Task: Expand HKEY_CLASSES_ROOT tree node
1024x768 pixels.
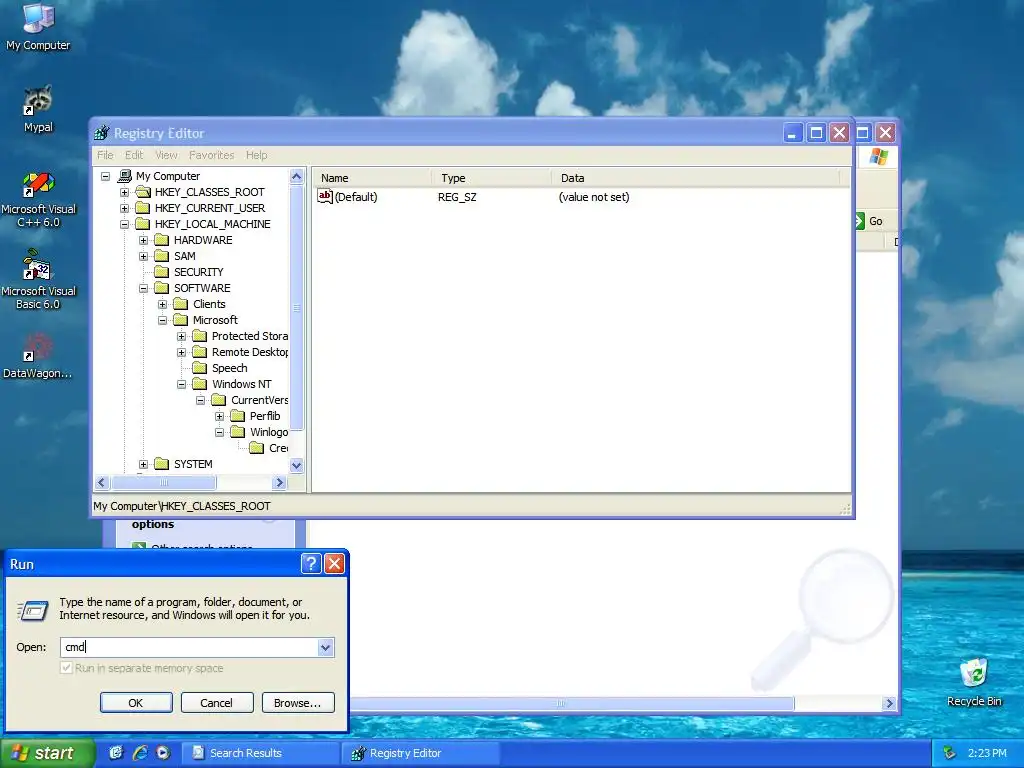Action: (x=124, y=192)
